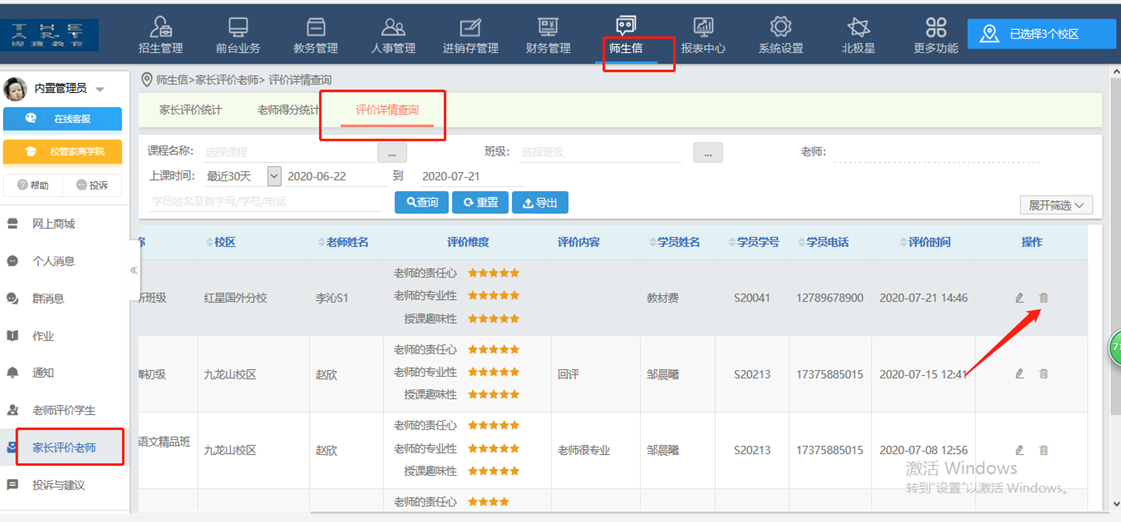The width and height of the screenshot is (1121, 522).
Task: Edit evaluation dated 2020-07-08 12:56
Action: 1019,450
